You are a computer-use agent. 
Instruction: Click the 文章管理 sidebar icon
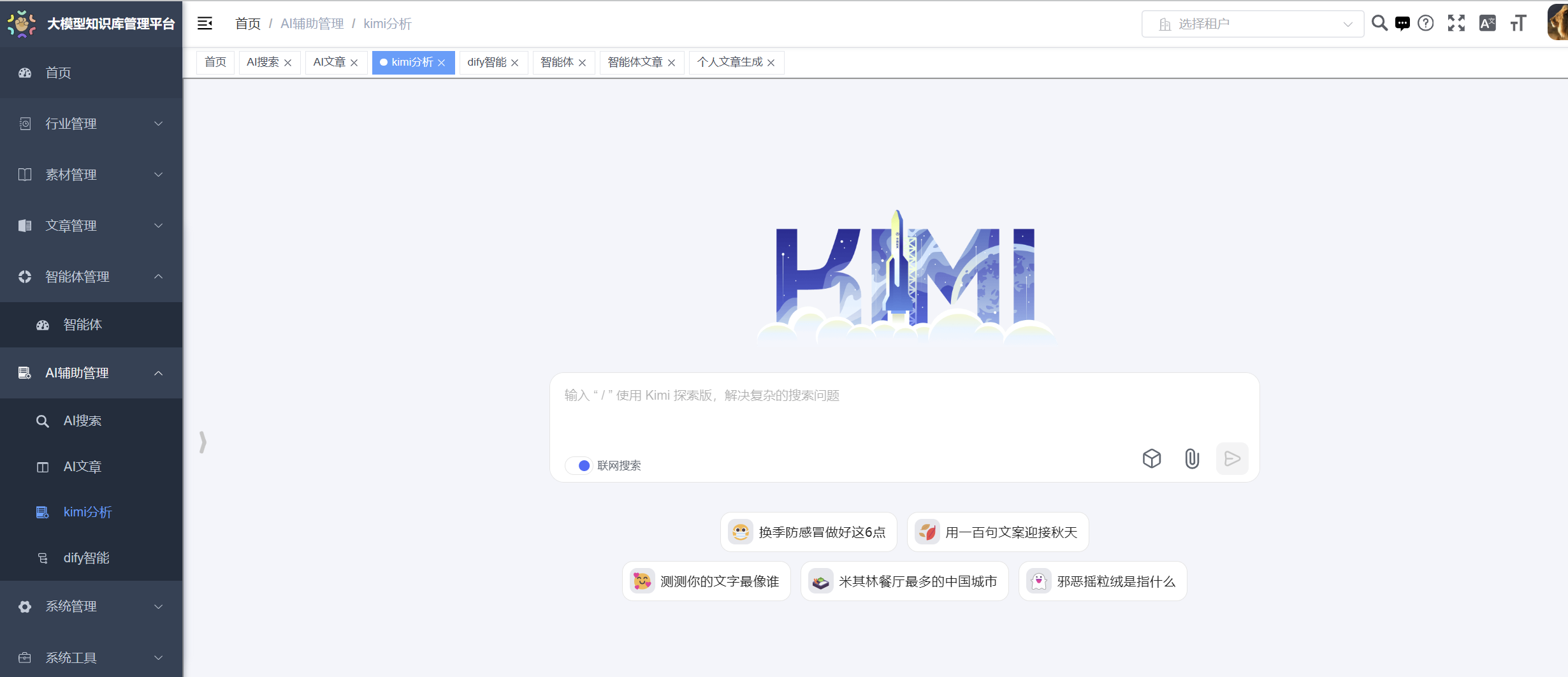coord(25,226)
